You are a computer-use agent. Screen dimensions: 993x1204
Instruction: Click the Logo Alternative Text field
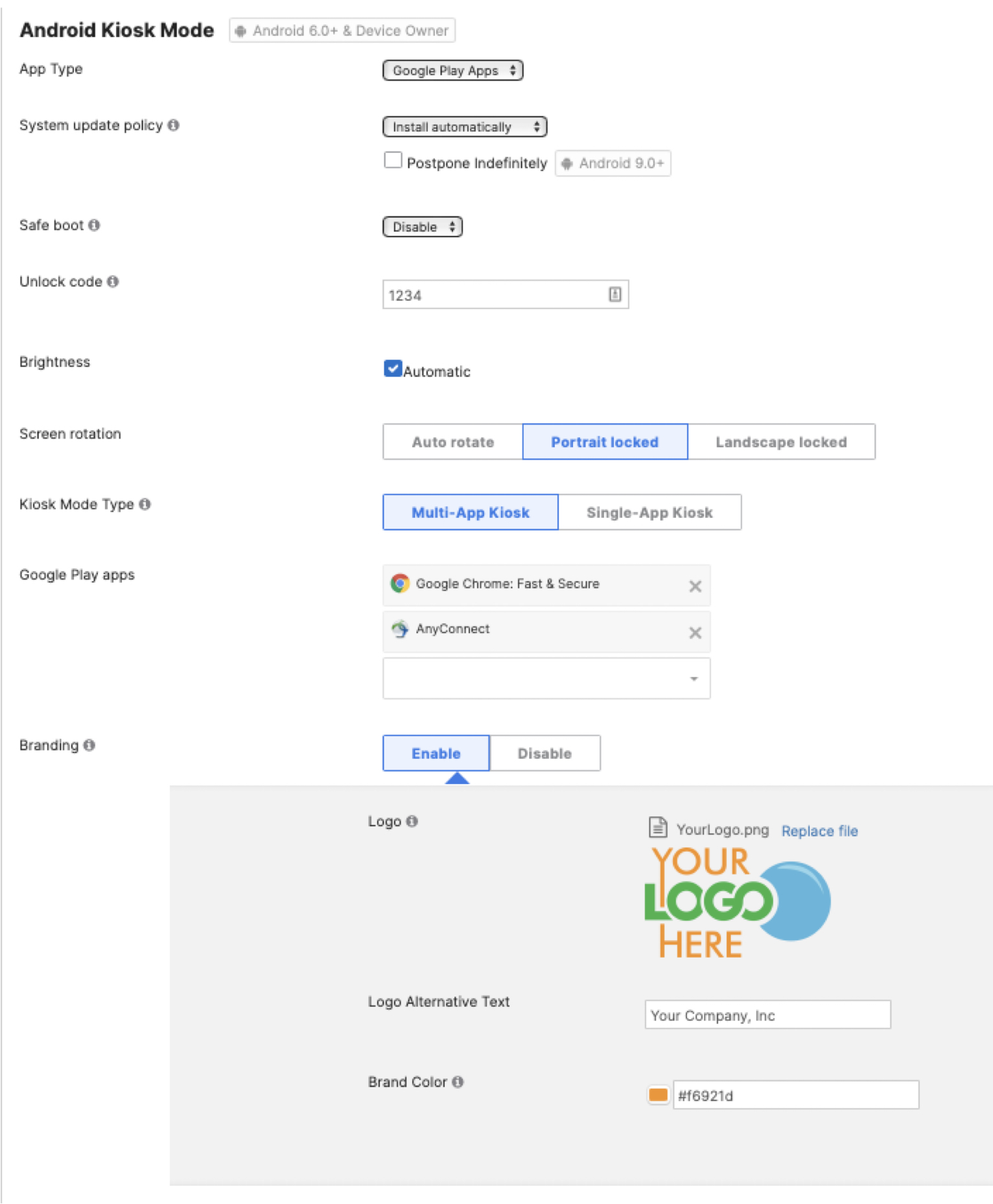[767, 1015]
